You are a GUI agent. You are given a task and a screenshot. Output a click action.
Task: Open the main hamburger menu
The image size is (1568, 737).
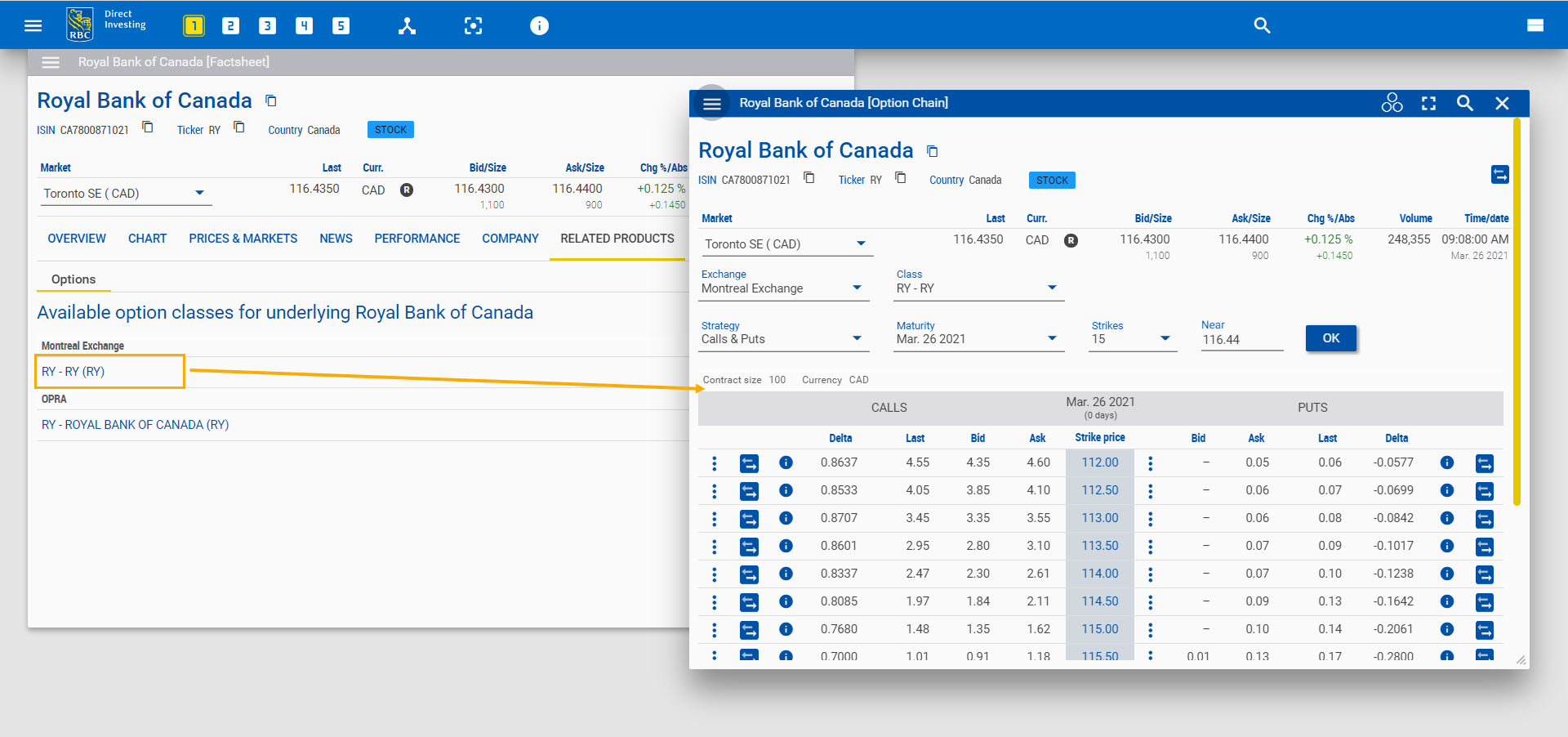pyautogui.click(x=33, y=25)
